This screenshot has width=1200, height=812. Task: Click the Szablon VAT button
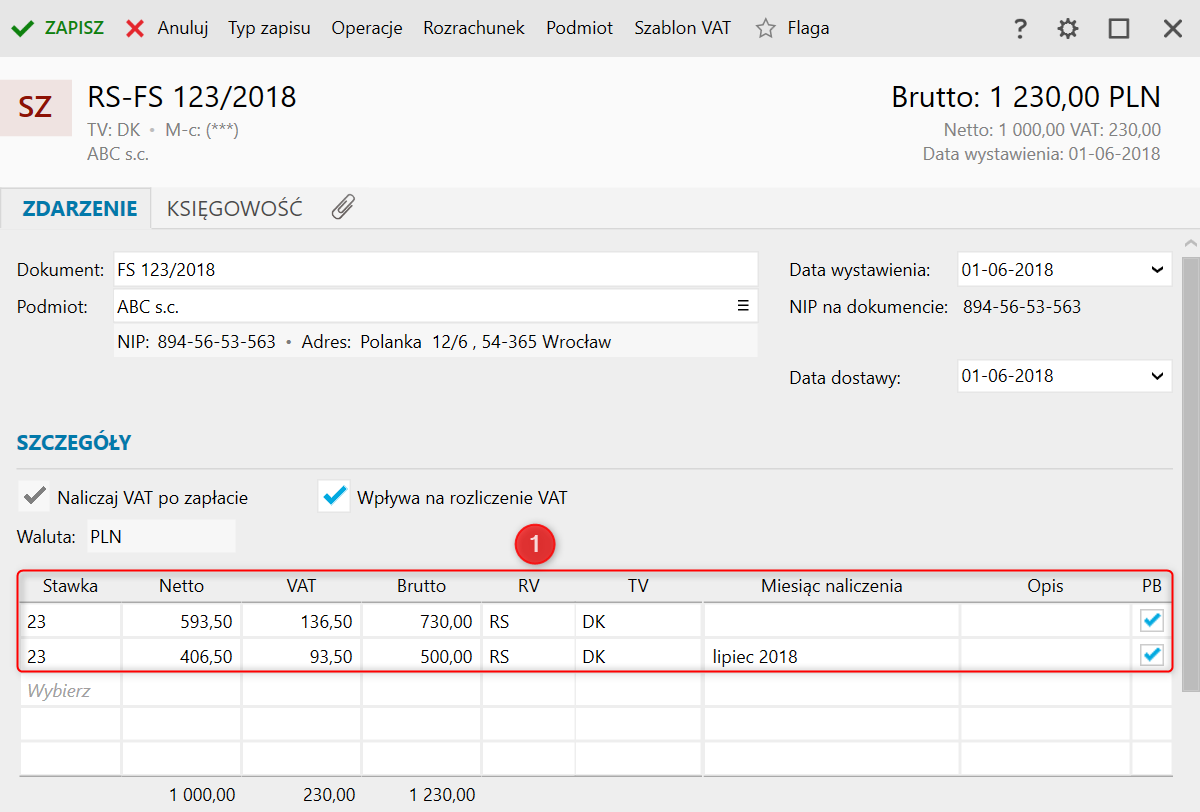[682, 28]
